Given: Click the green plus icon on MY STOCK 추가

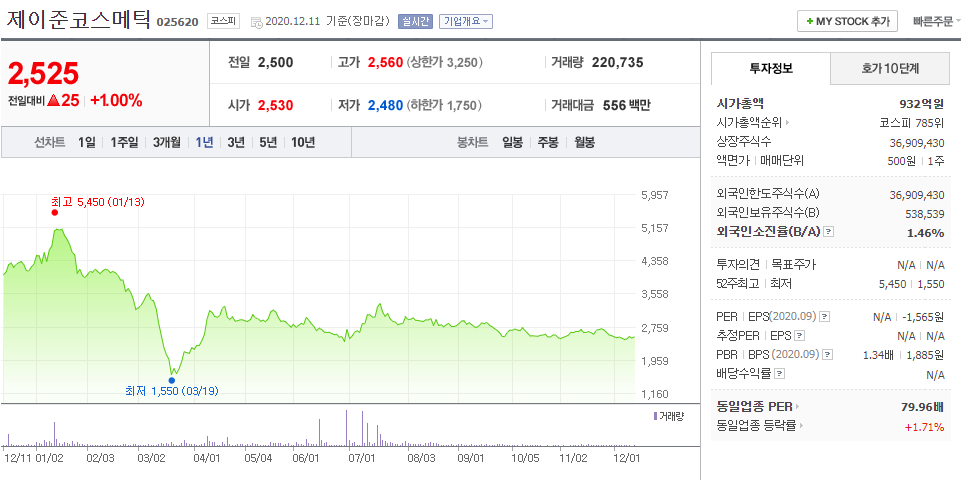Looking at the screenshot, I should 809,21.
